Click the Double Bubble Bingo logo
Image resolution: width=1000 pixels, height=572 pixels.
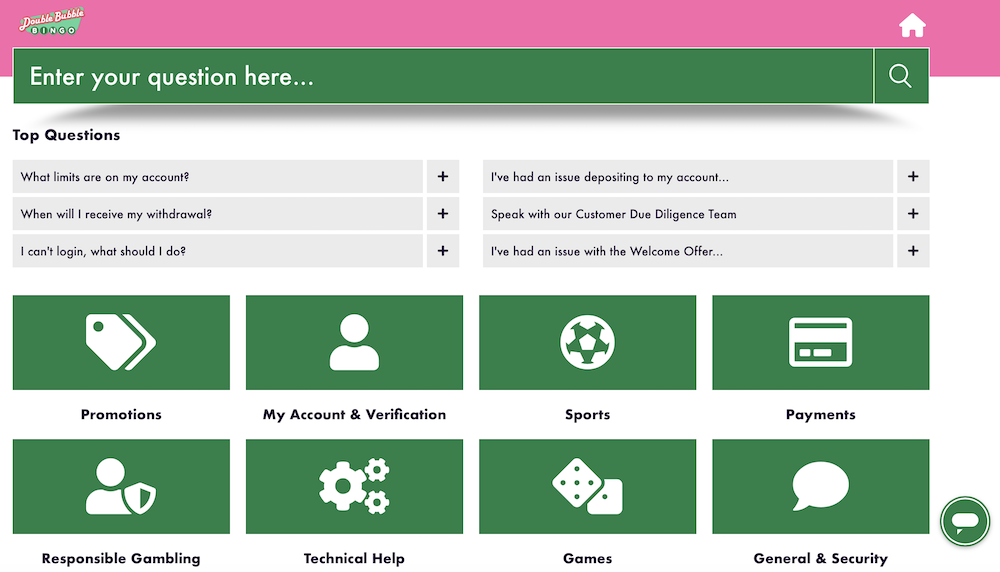click(x=52, y=22)
